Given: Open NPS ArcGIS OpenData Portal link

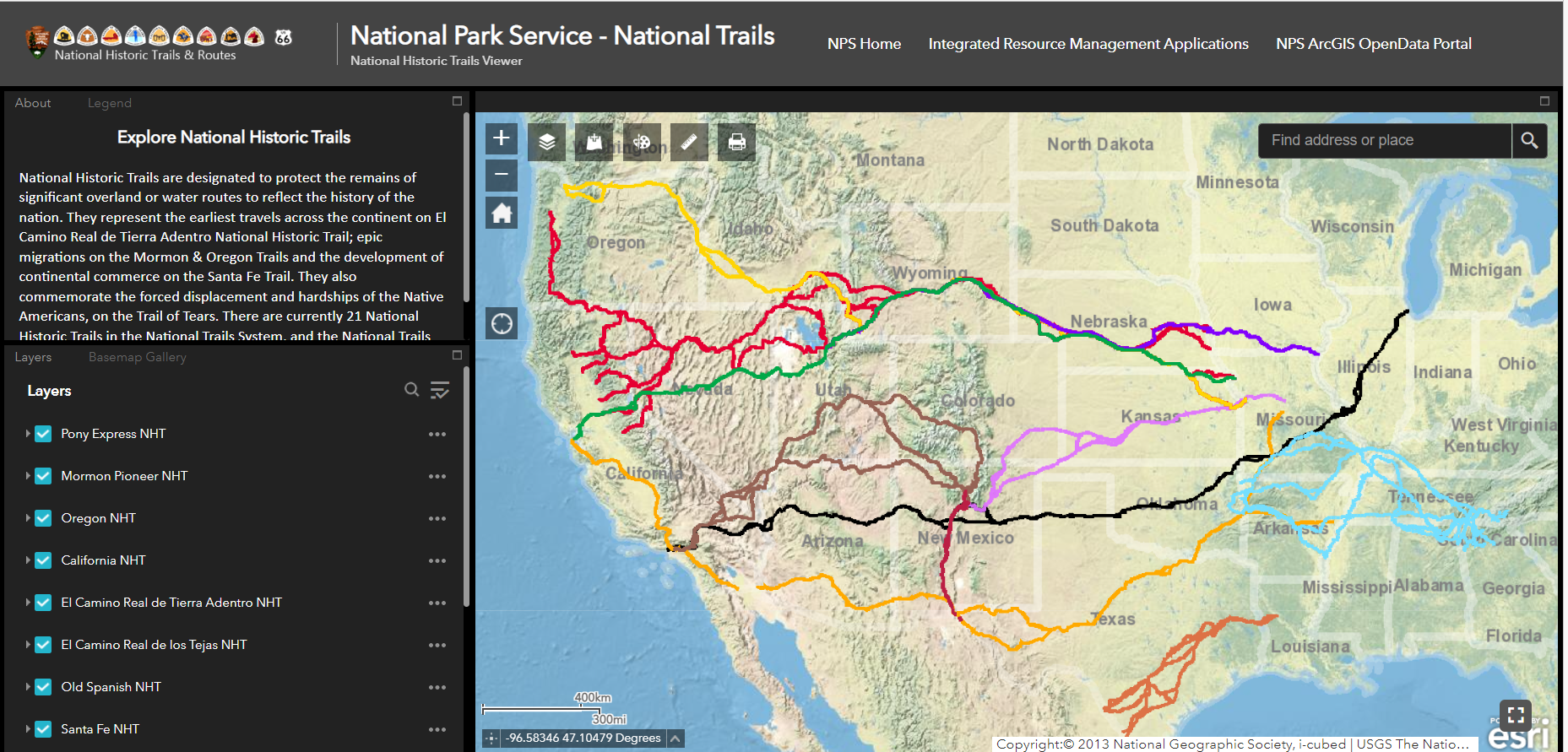Looking at the screenshot, I should tap(1374, 44).
